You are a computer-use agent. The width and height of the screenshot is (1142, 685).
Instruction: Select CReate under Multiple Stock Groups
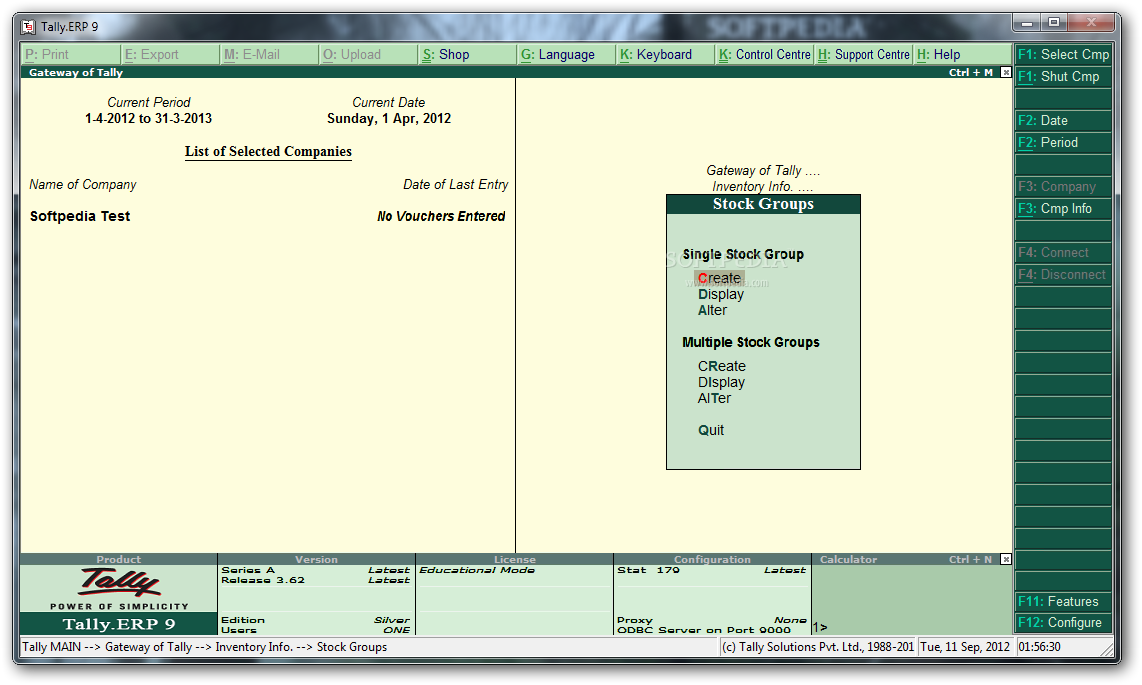click(x=722, y=366)
